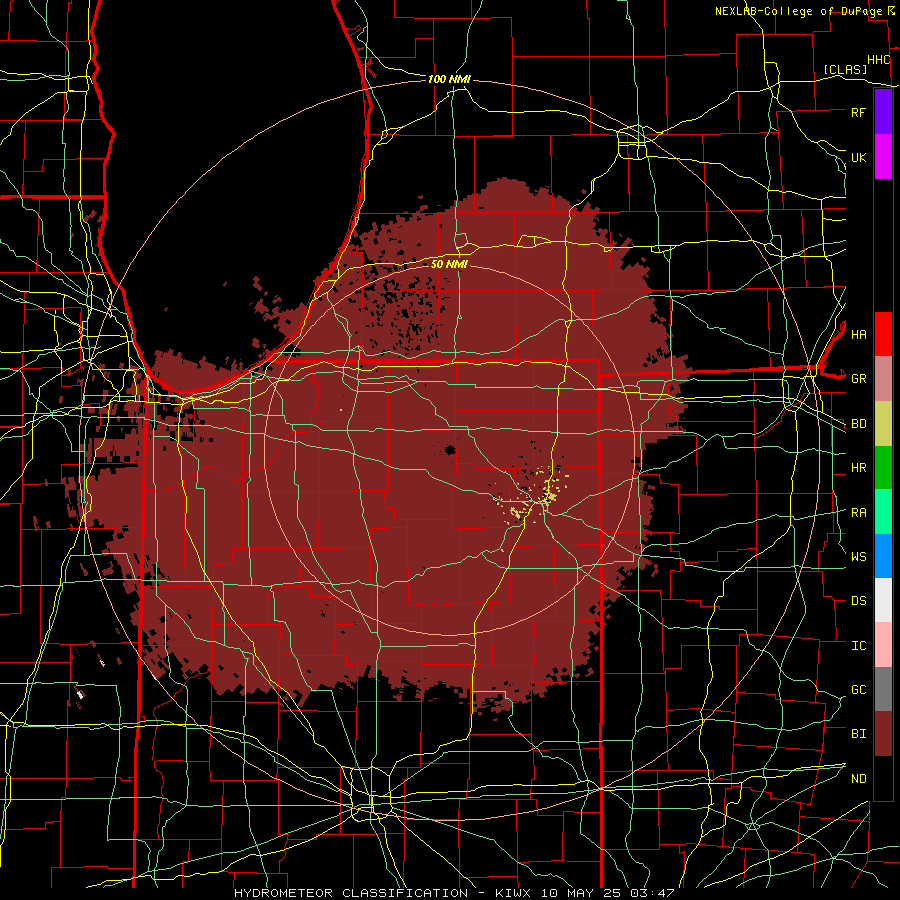Click the UK magenta legend swatch
Screen dimensions: 900x900
point(883,157)
